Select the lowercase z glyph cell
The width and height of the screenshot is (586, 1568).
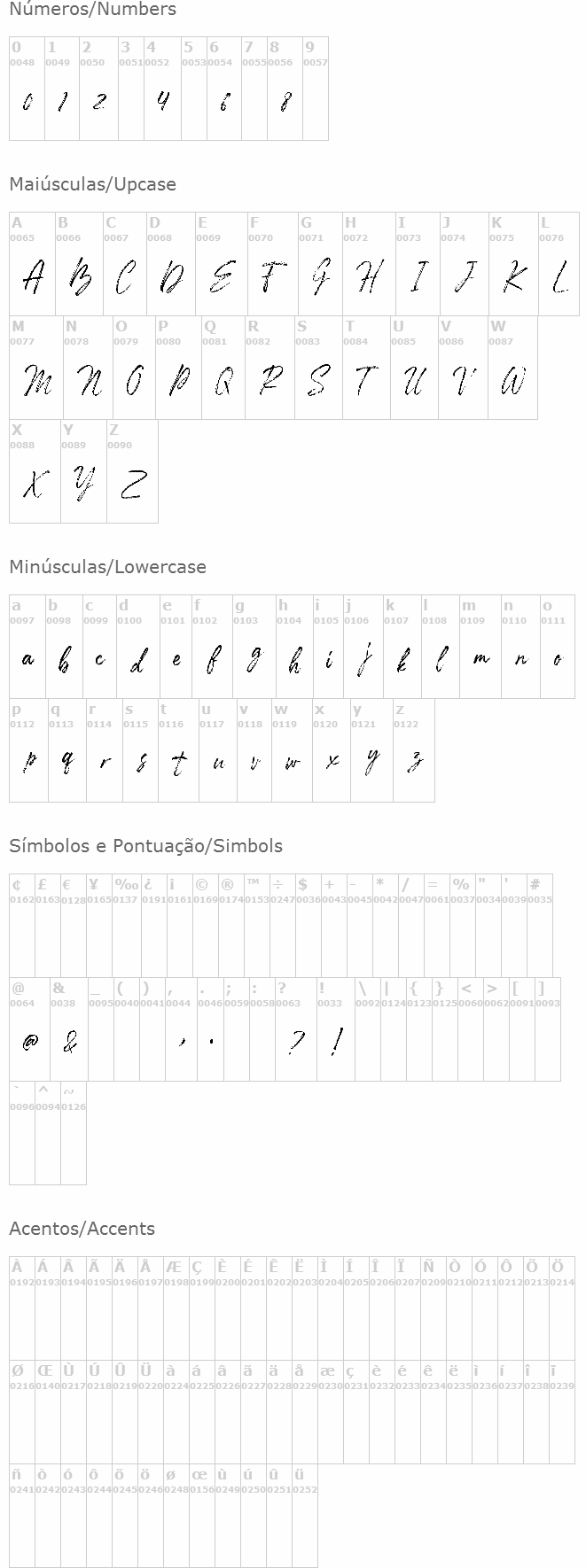click(414, 750)
